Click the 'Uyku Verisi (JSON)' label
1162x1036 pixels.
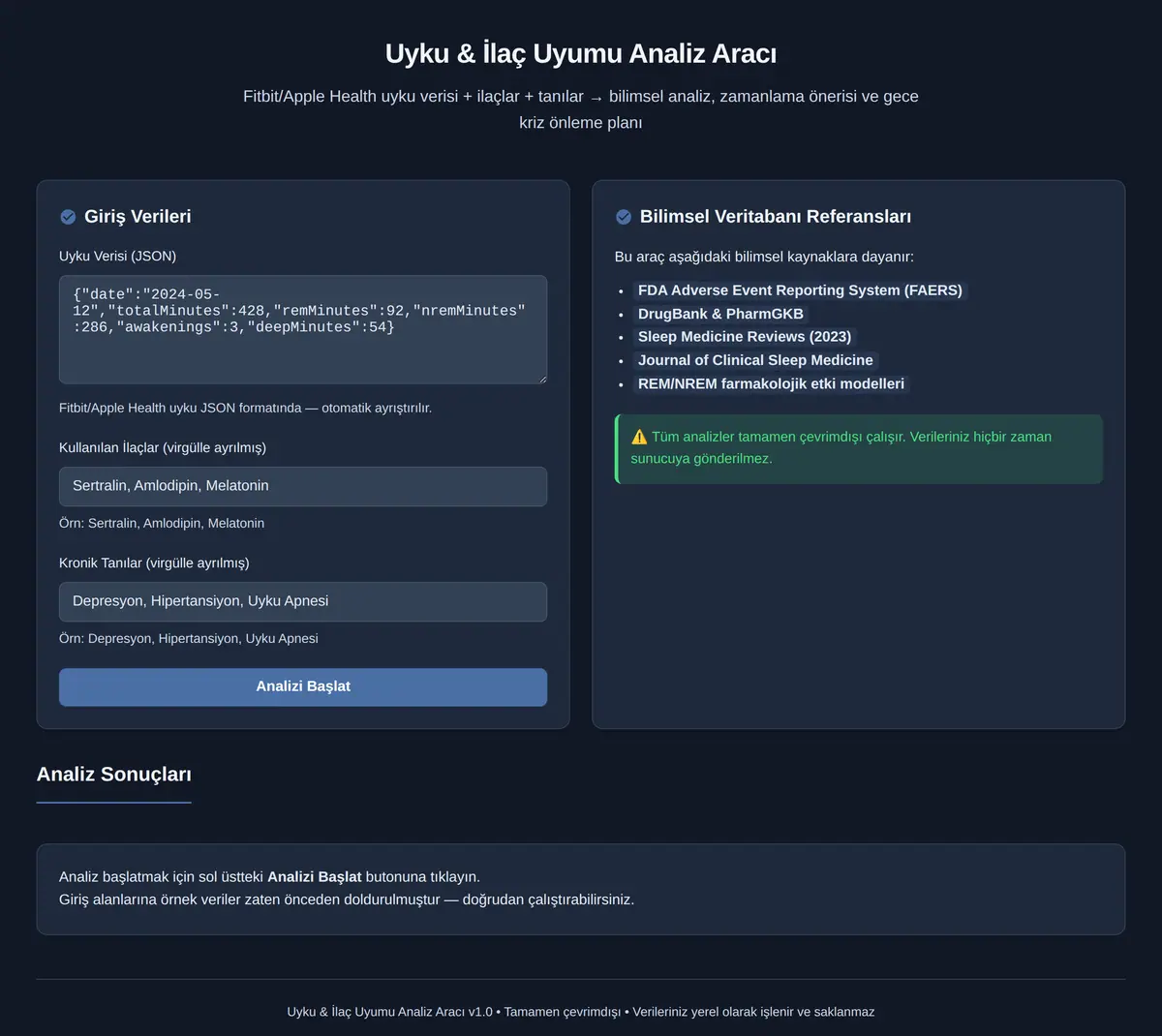[117, 257]
